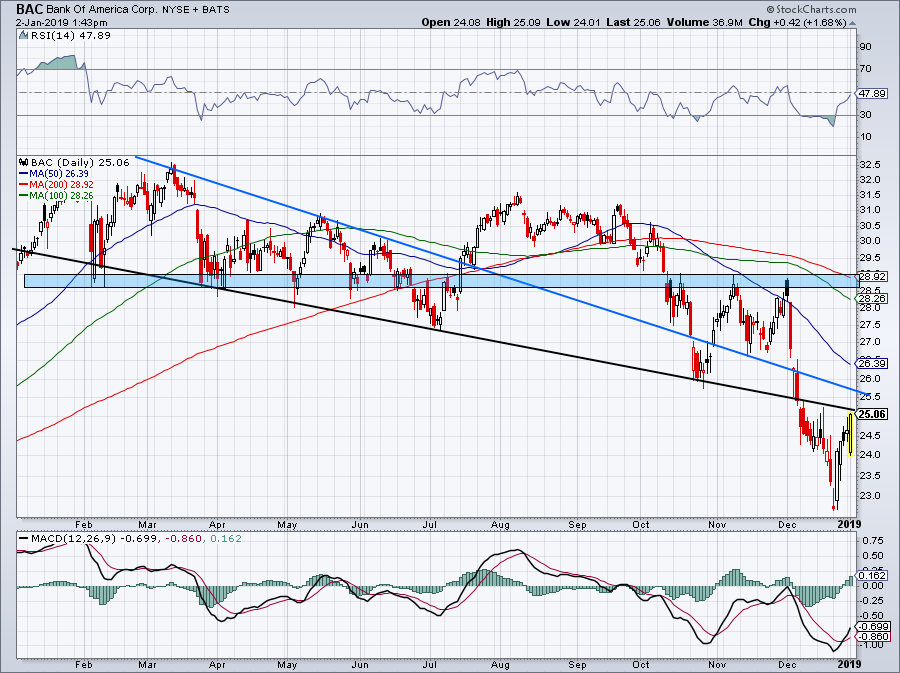
Task: Click the red MA(200) legend line swatch
Action: pos(24,185)
